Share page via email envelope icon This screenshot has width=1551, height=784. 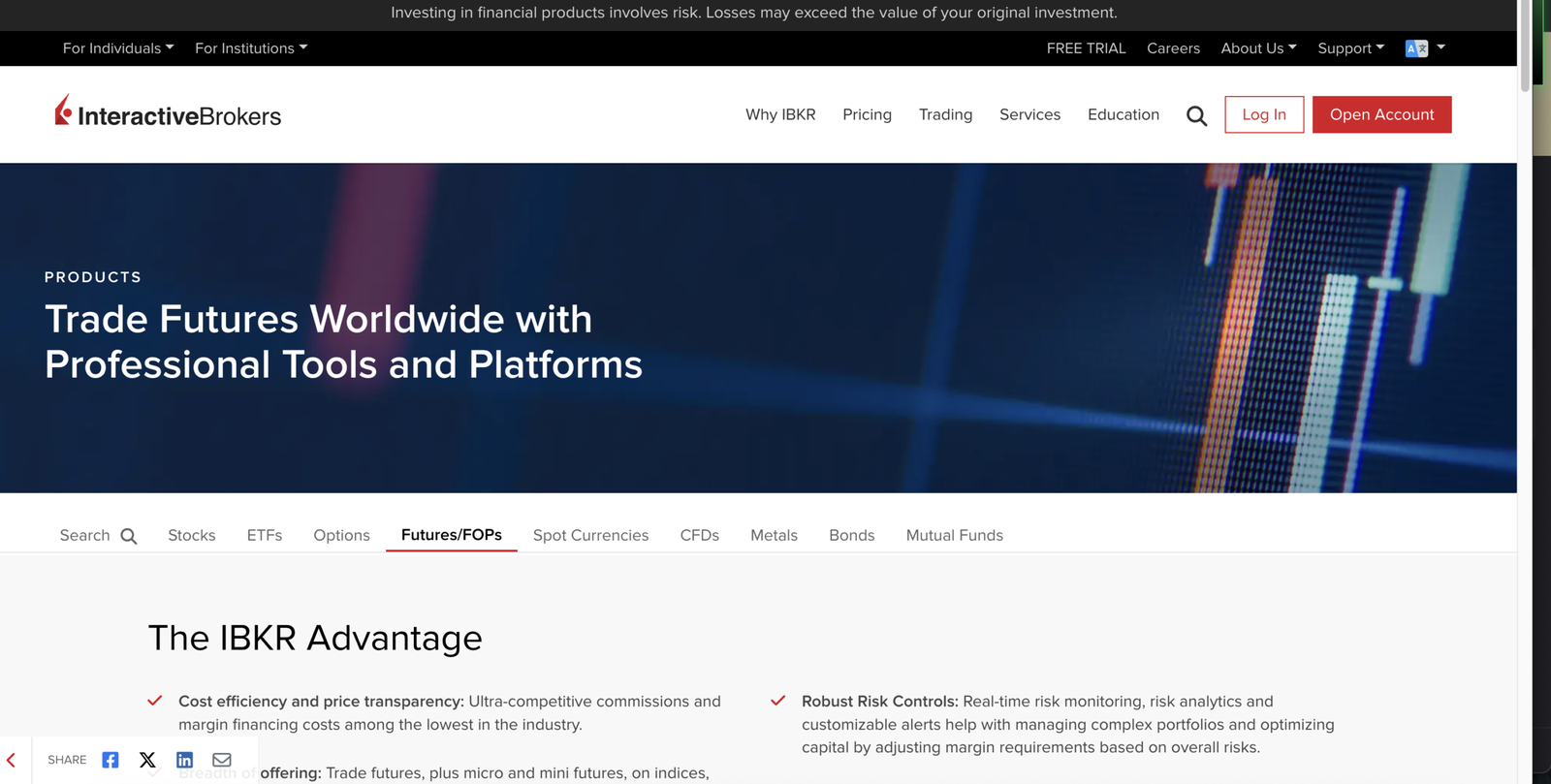(x=222, y=760)
